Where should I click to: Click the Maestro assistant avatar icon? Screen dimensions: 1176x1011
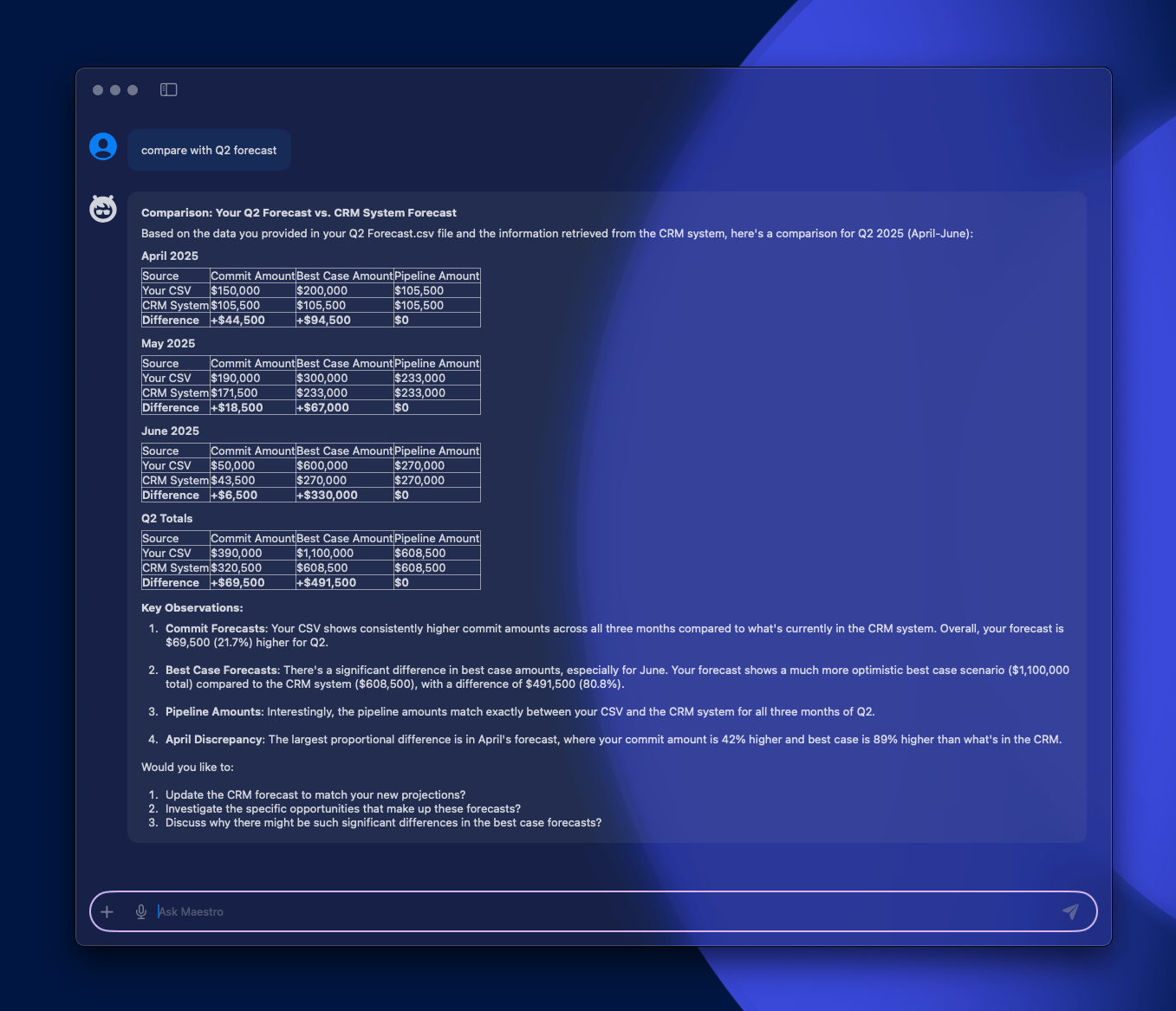point(103,209)
